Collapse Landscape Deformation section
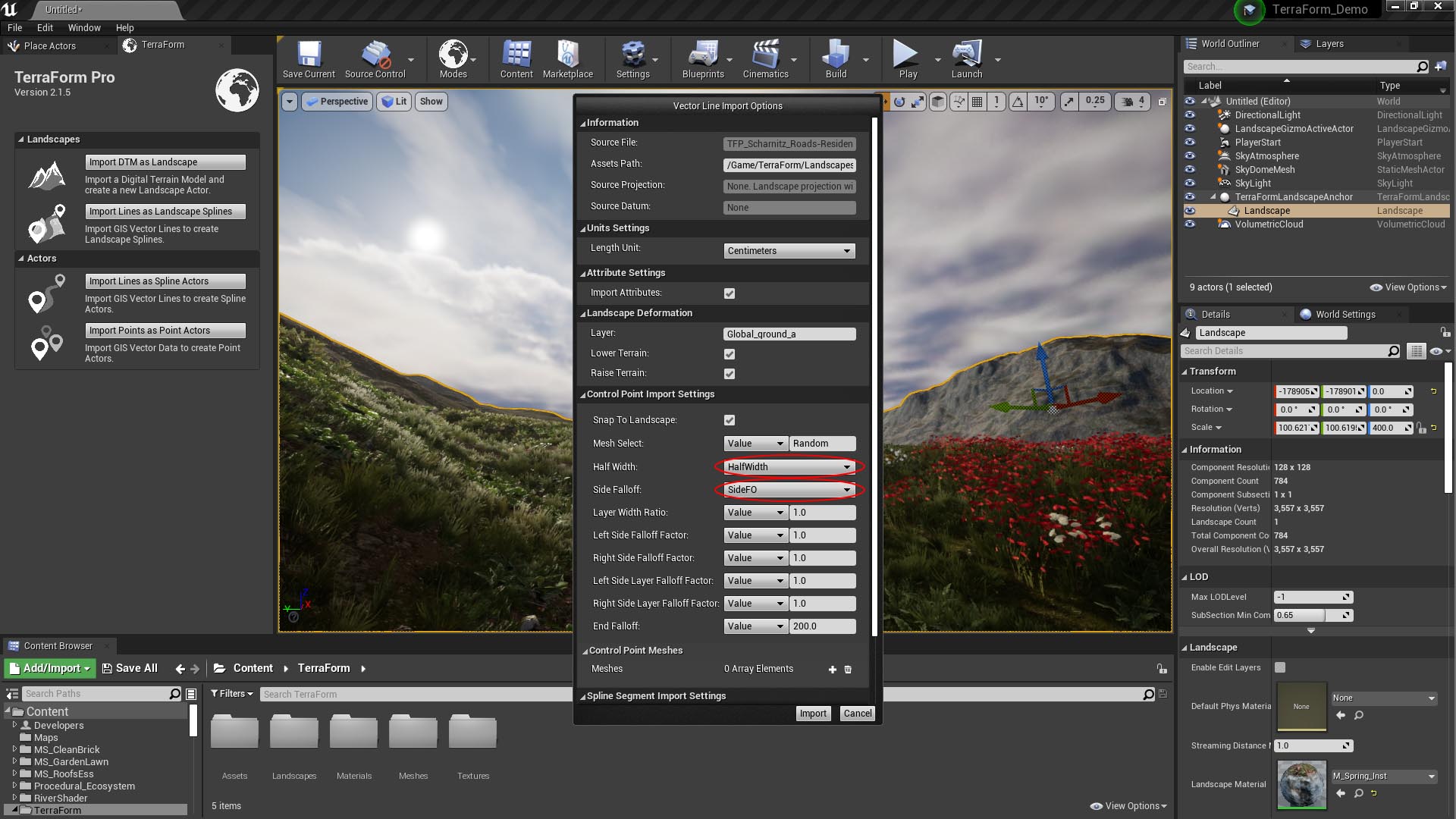 tap(583, 314)
